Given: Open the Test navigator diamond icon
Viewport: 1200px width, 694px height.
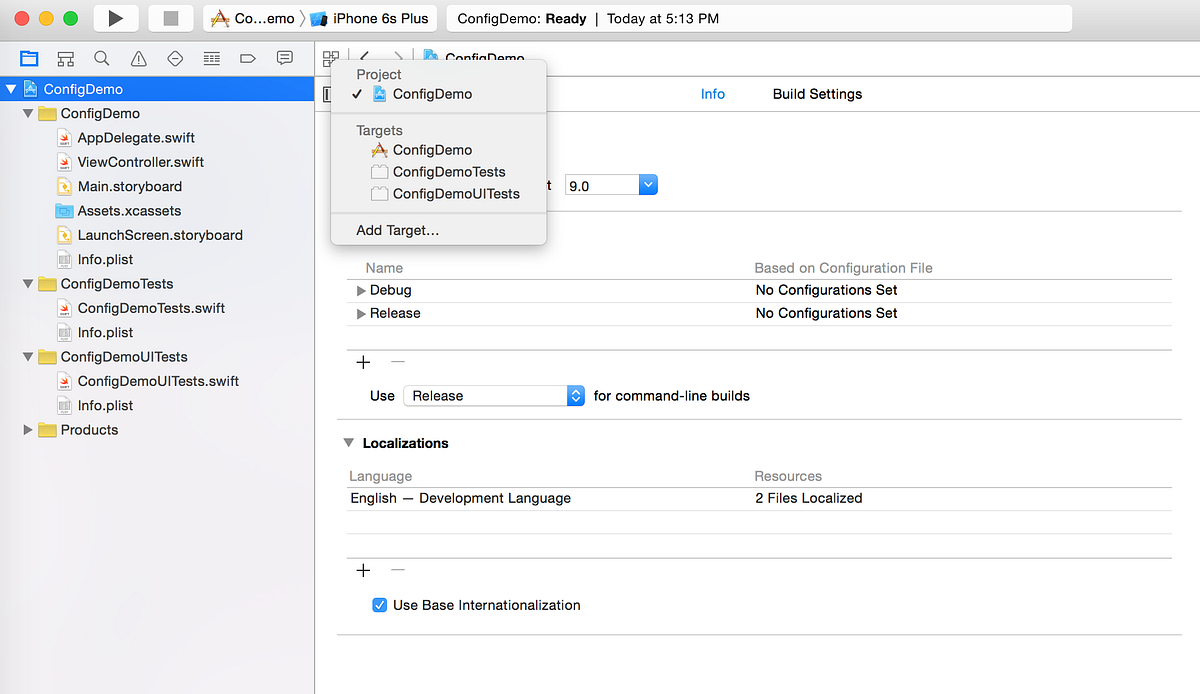Looking at the screenshot, I should 175,58.
